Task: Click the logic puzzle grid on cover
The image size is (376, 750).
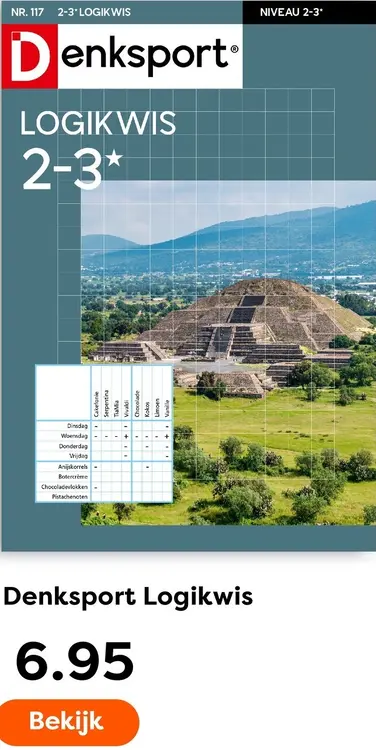Action: click(104, 433)
